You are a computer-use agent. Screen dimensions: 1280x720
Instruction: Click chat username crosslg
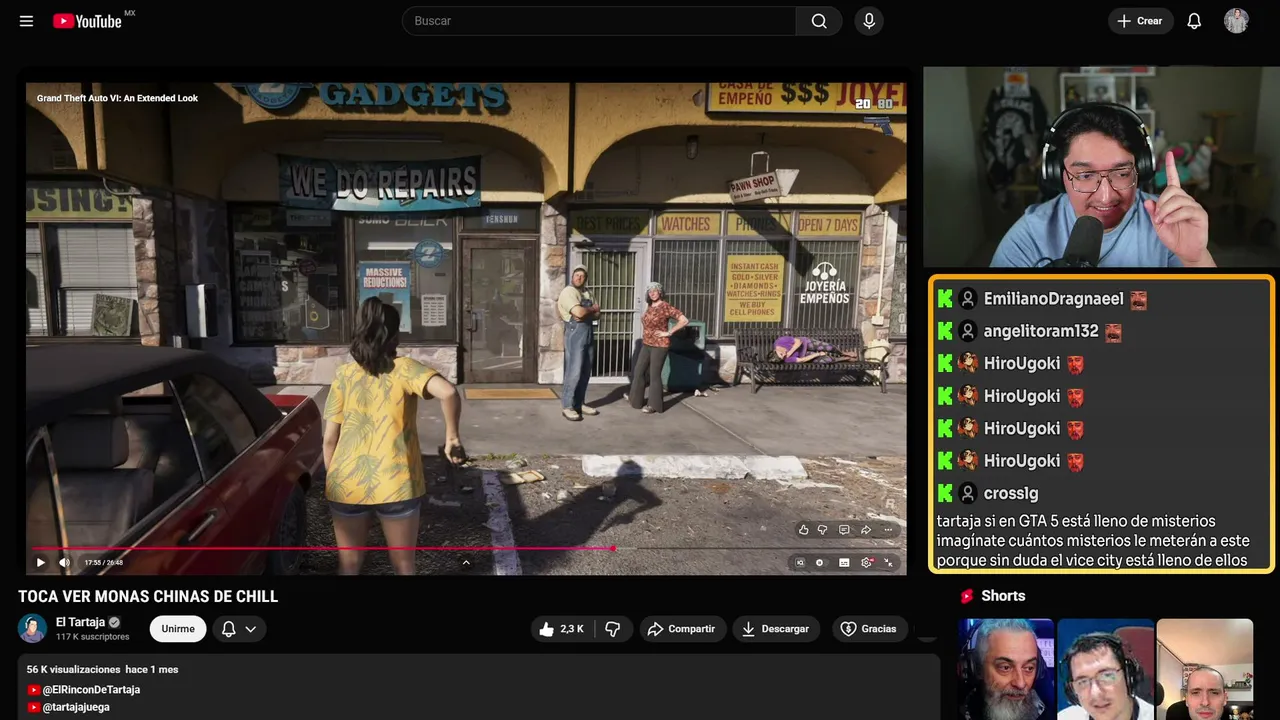pyautogui.click(x=1011, y=493)
